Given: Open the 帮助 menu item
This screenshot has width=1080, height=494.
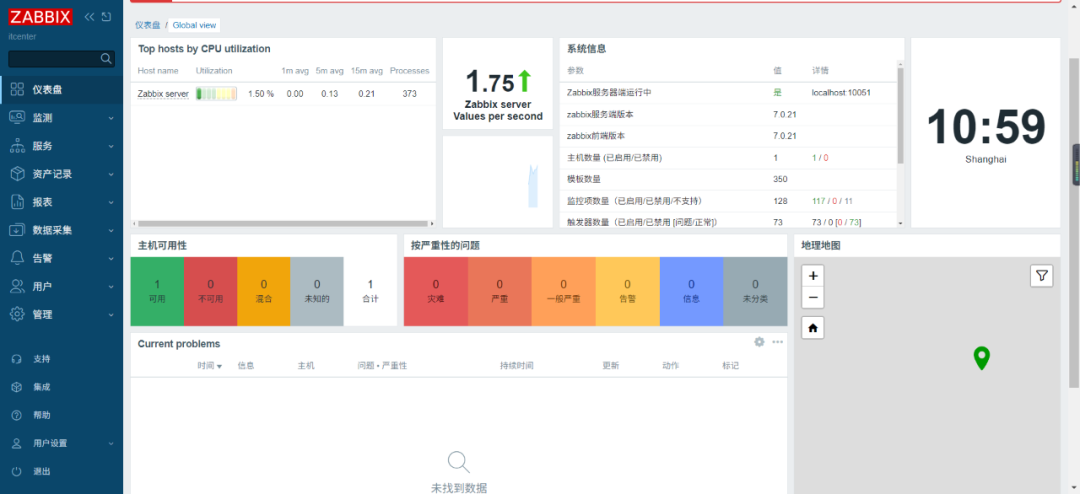Looking at the screenshot, I should (61, 415).
